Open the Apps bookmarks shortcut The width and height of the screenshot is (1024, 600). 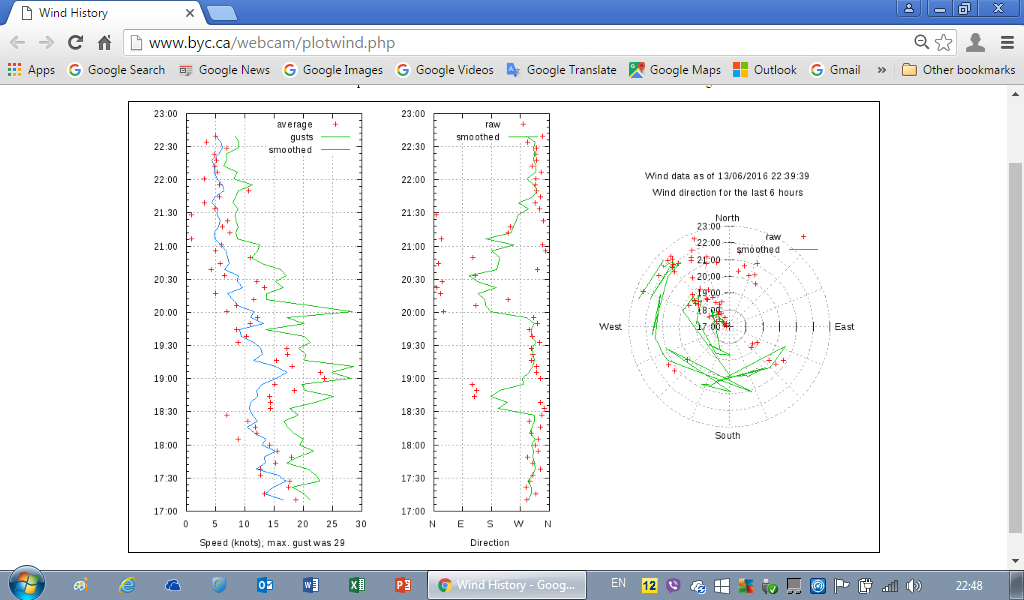[x=31, y=70]
